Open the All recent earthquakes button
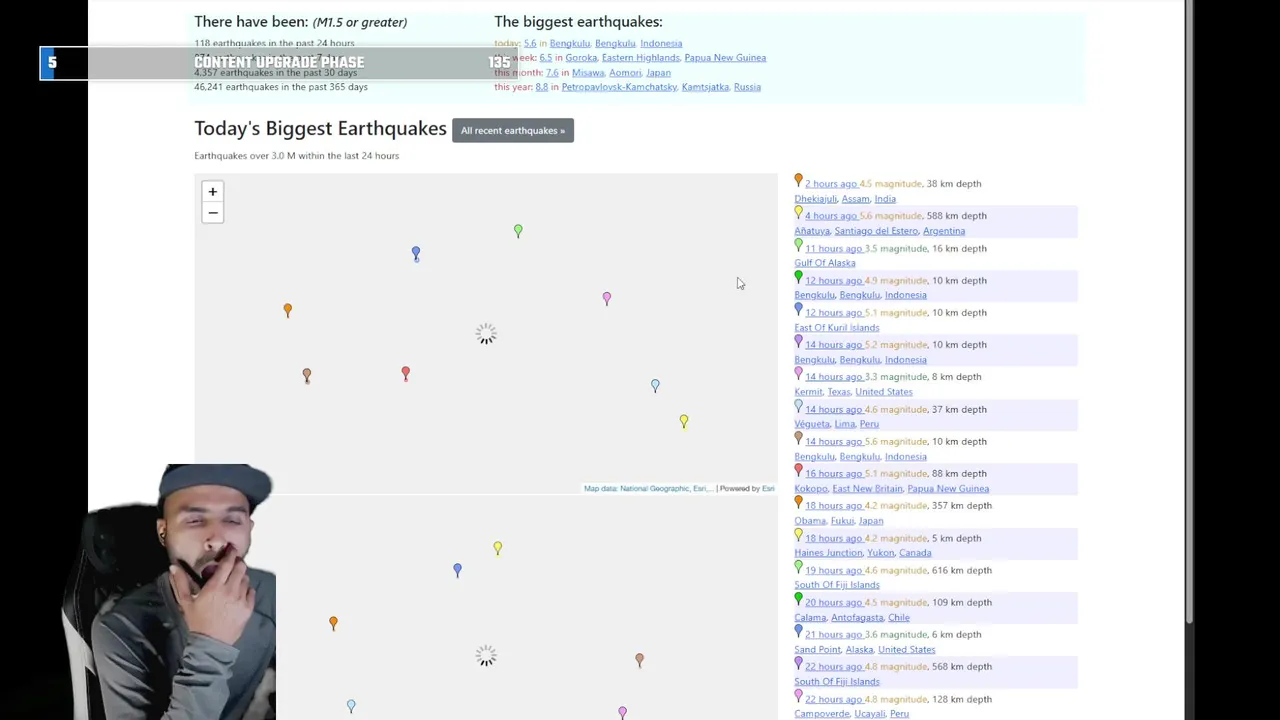Viewport: 1280px width, 720px height. (513, 130)
